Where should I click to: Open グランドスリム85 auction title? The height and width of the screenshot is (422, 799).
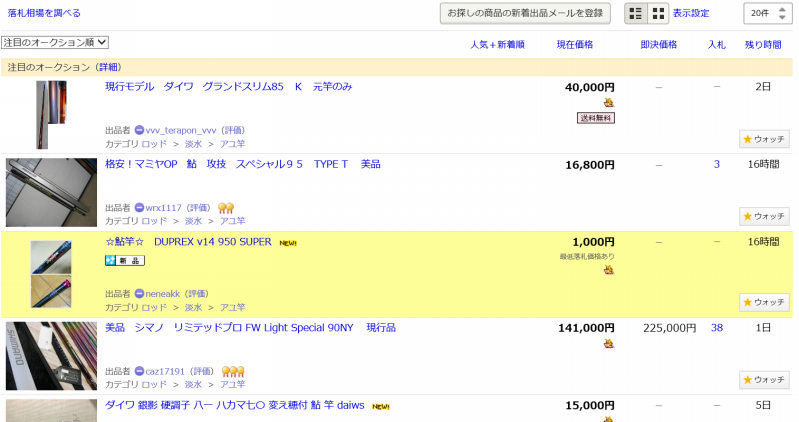[x=228, y=87]
